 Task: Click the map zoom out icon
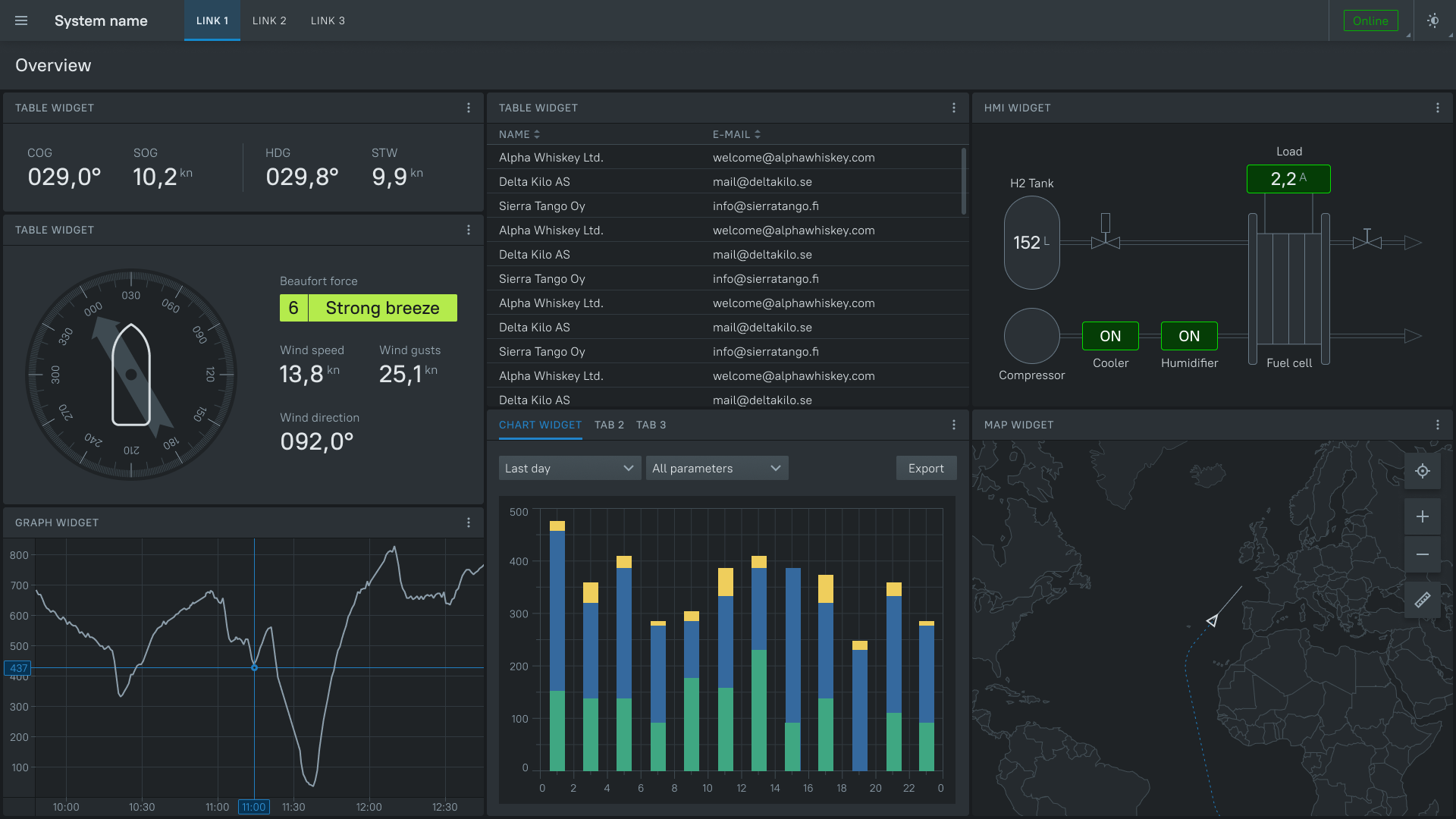pos(1423,554)
